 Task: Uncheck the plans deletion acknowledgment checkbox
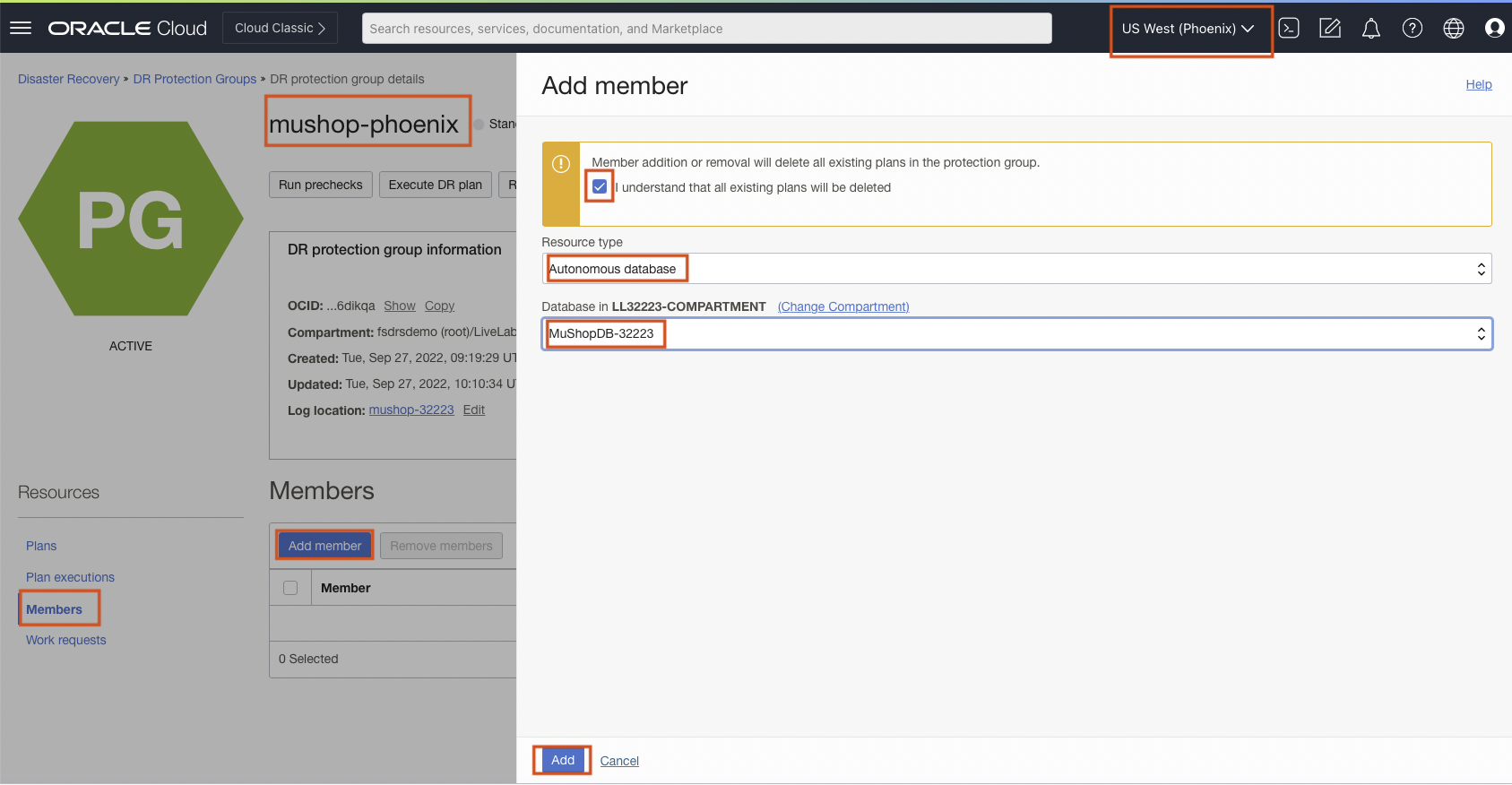point(600,187)
